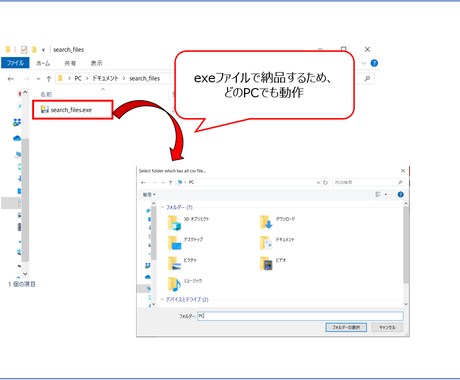The height and width of the screenshot is (380, 460).
Task: Select the デスクトップ folder
Action: (185, 243)
